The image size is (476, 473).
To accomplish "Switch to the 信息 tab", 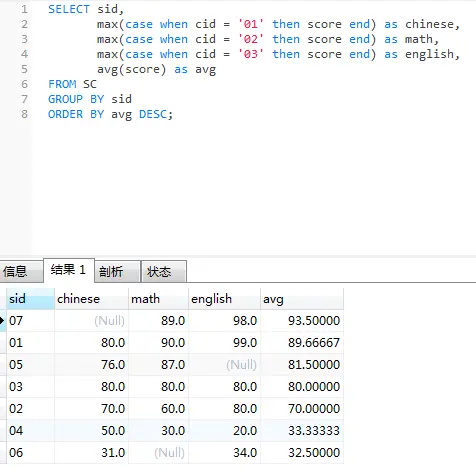I will coord(21,271).
